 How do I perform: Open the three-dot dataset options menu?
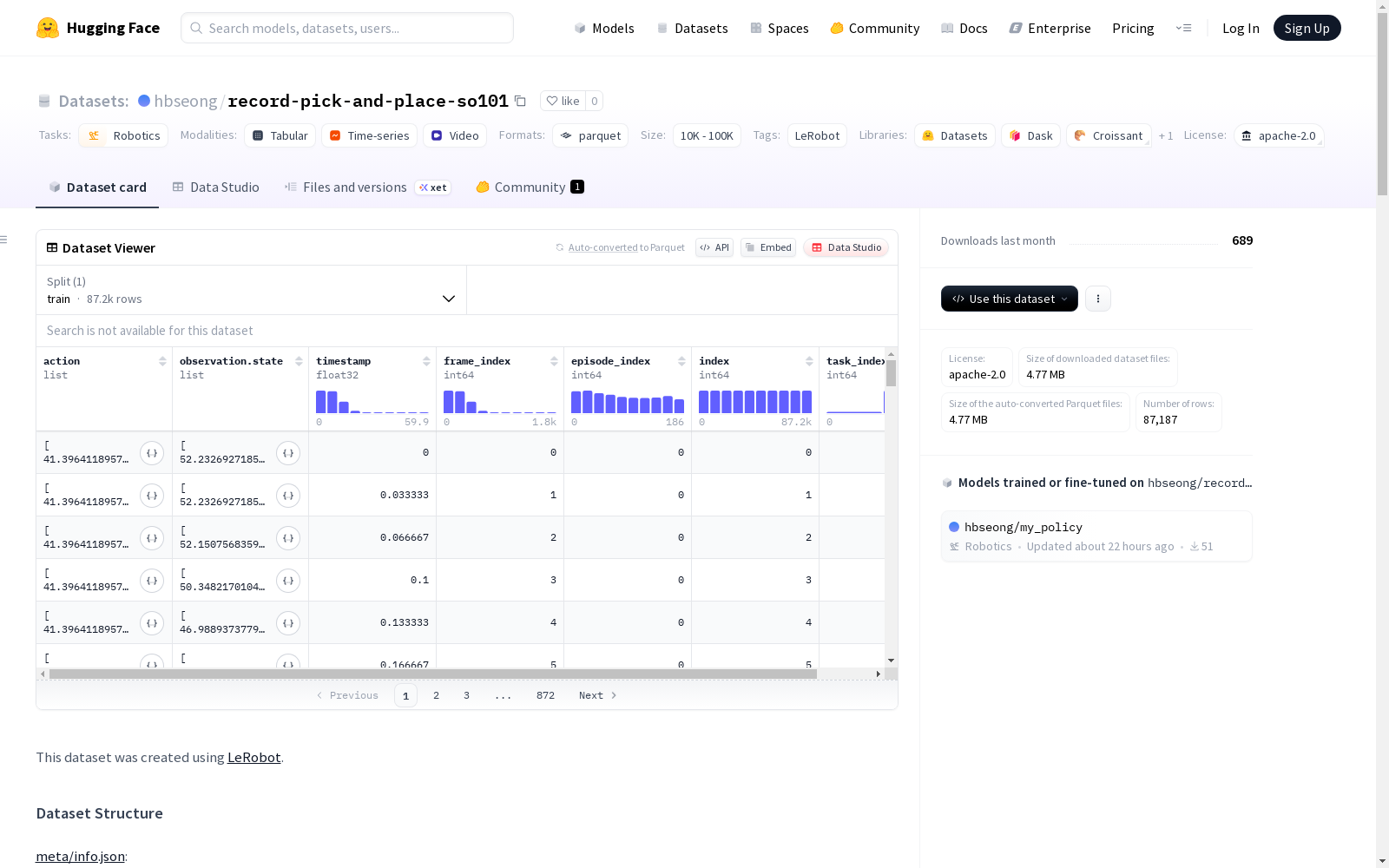click(x=1098, y=299)
